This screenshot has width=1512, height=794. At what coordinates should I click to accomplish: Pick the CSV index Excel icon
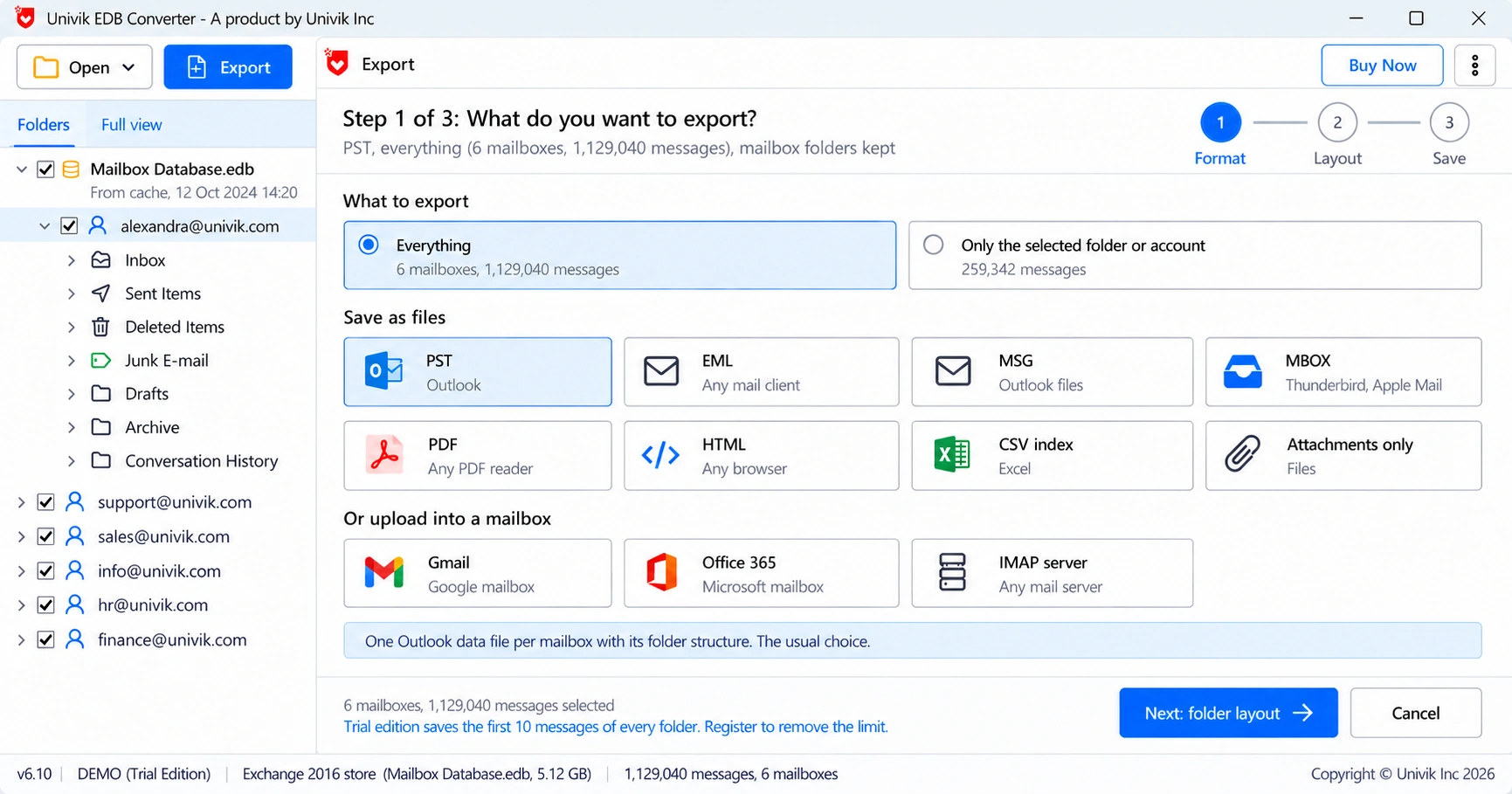coord(952,455)
